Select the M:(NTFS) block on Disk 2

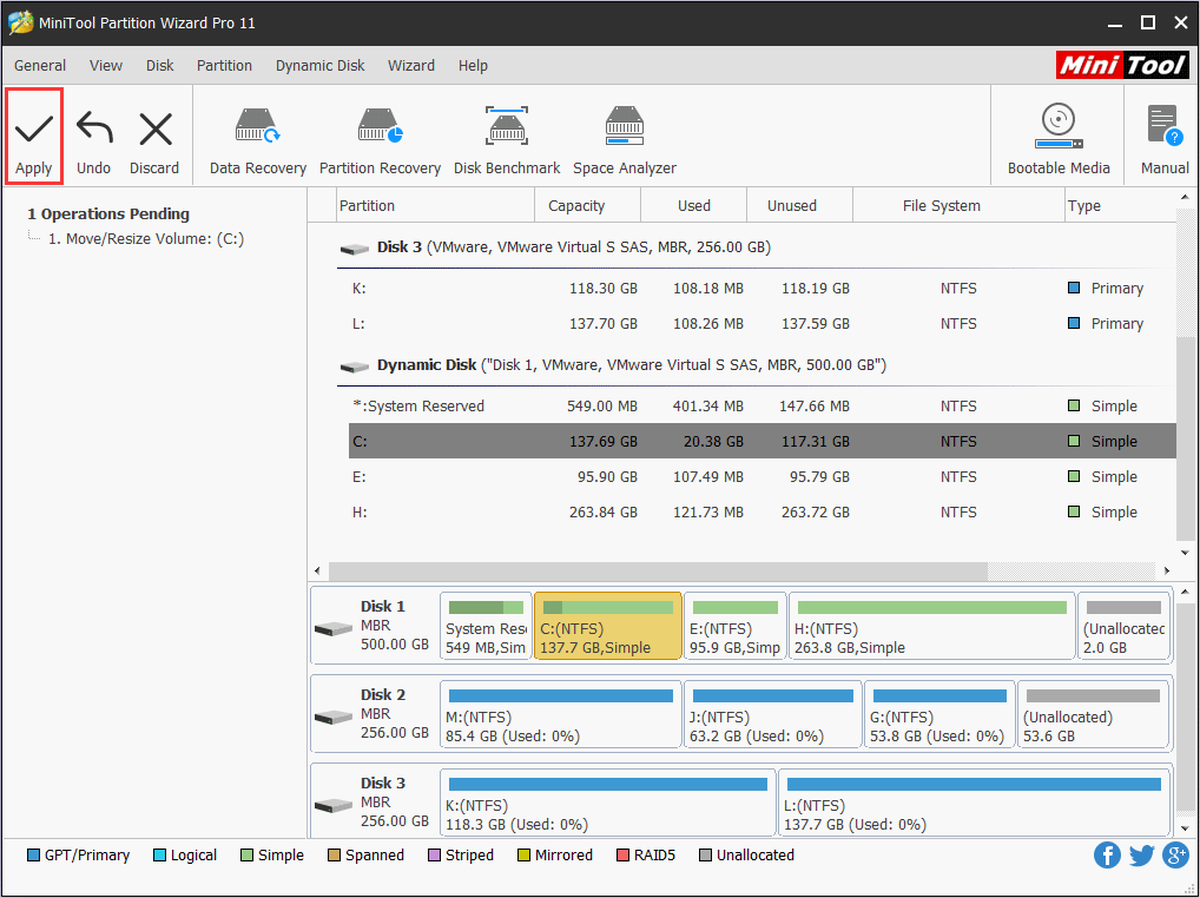tap(561, 714)
